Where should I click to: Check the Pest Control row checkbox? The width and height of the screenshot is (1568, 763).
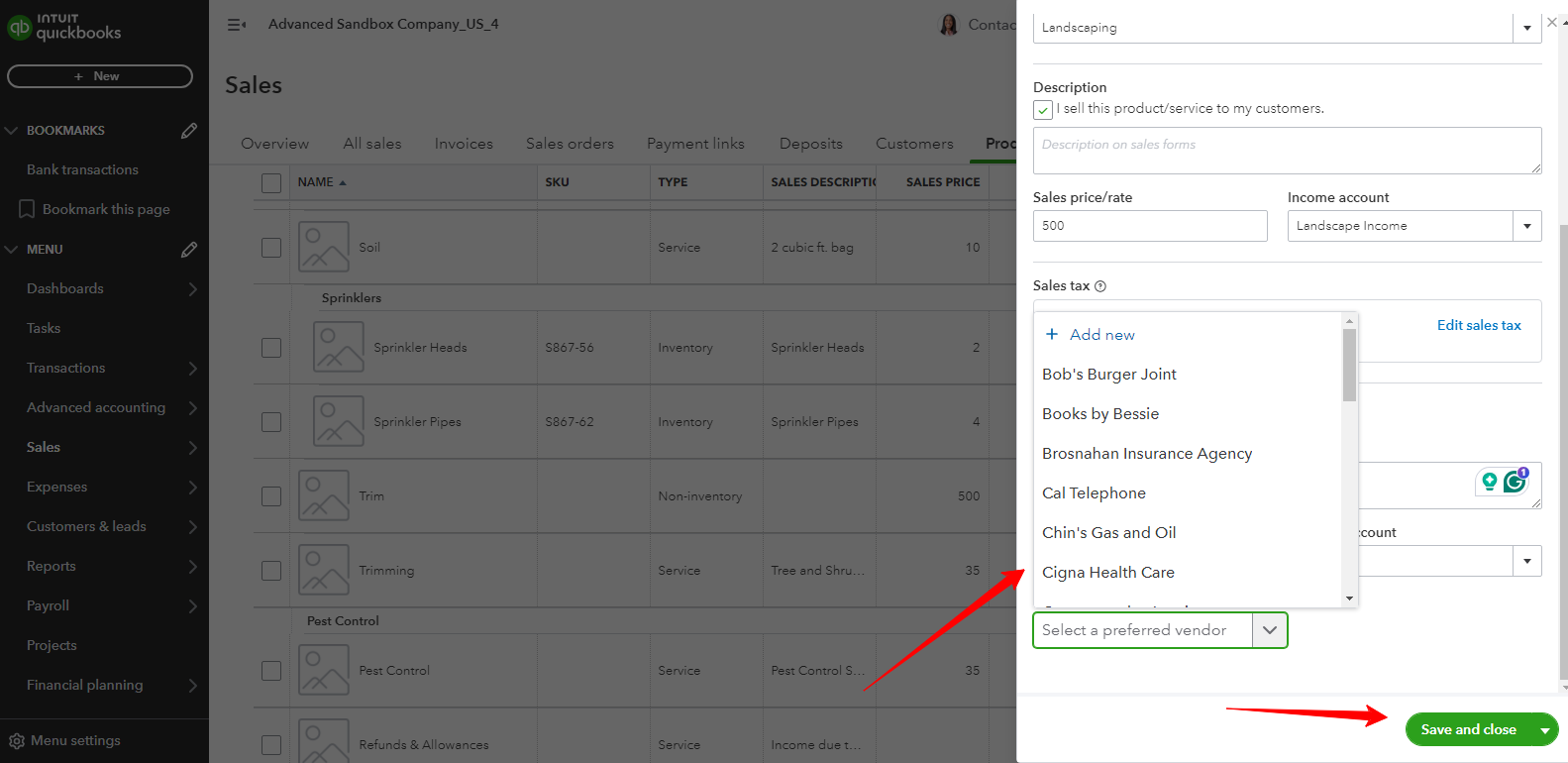[271, 670]
